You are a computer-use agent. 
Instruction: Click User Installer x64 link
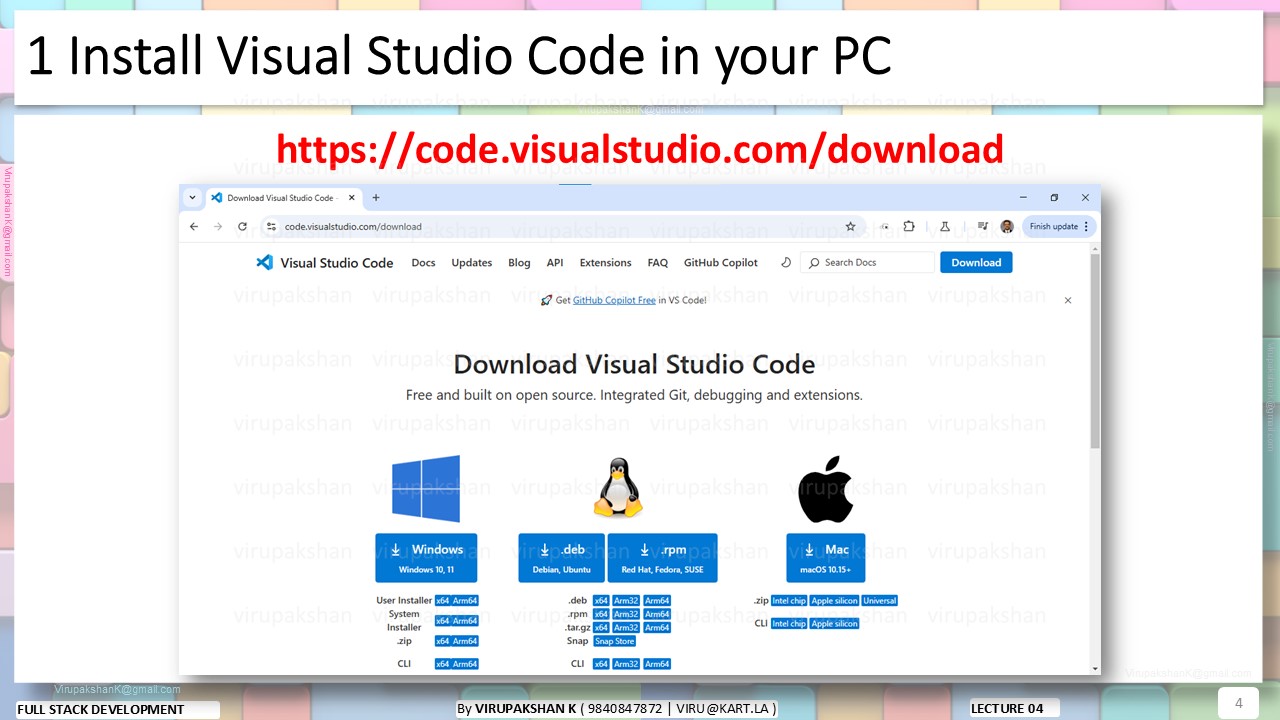click(442, 601)
